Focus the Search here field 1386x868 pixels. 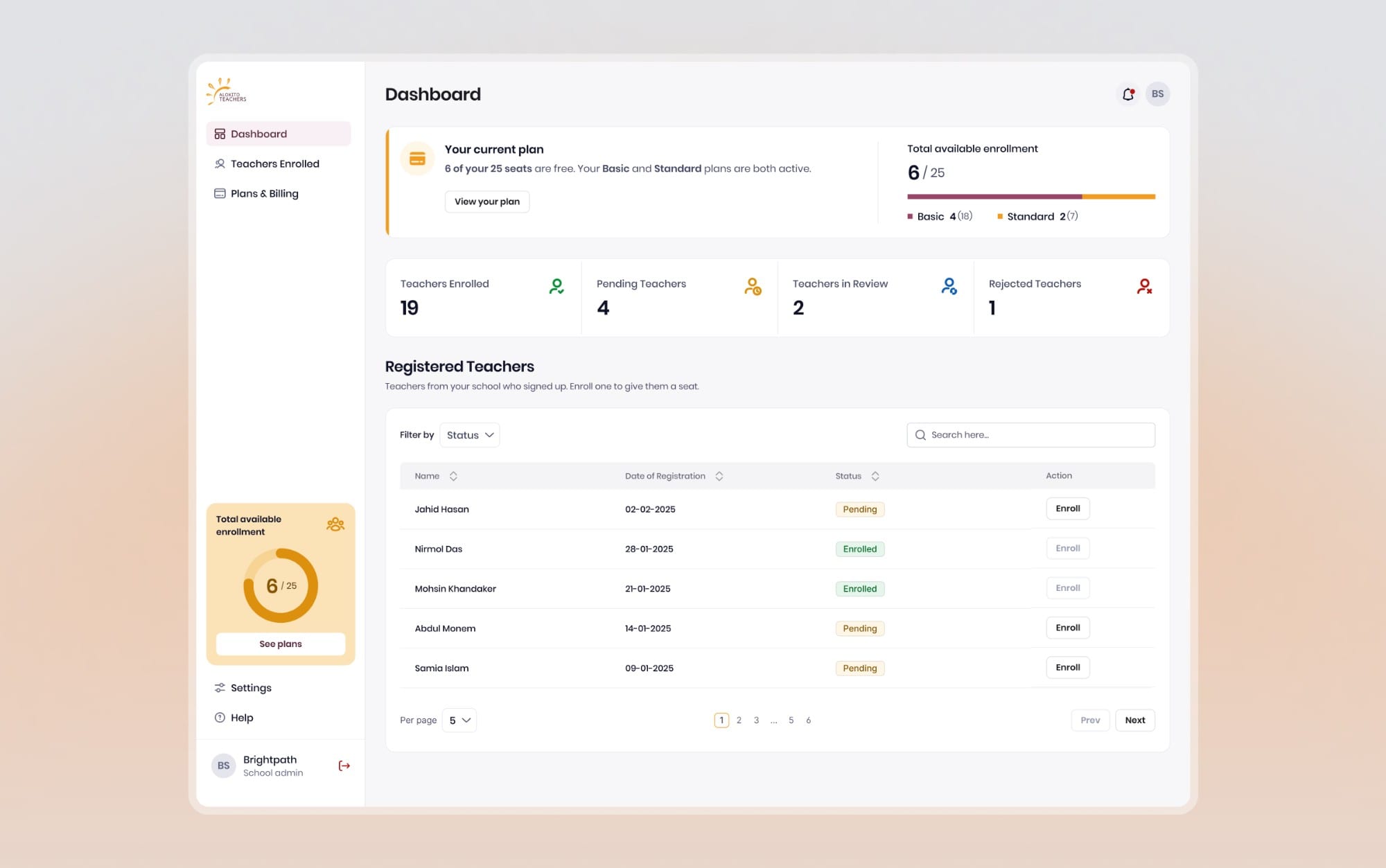(1031, 435)
